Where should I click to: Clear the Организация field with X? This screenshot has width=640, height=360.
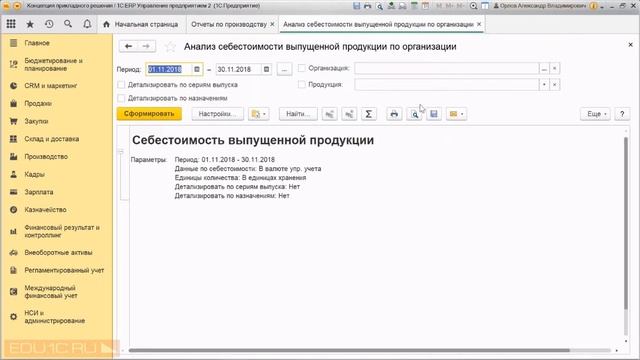point(554,69)
